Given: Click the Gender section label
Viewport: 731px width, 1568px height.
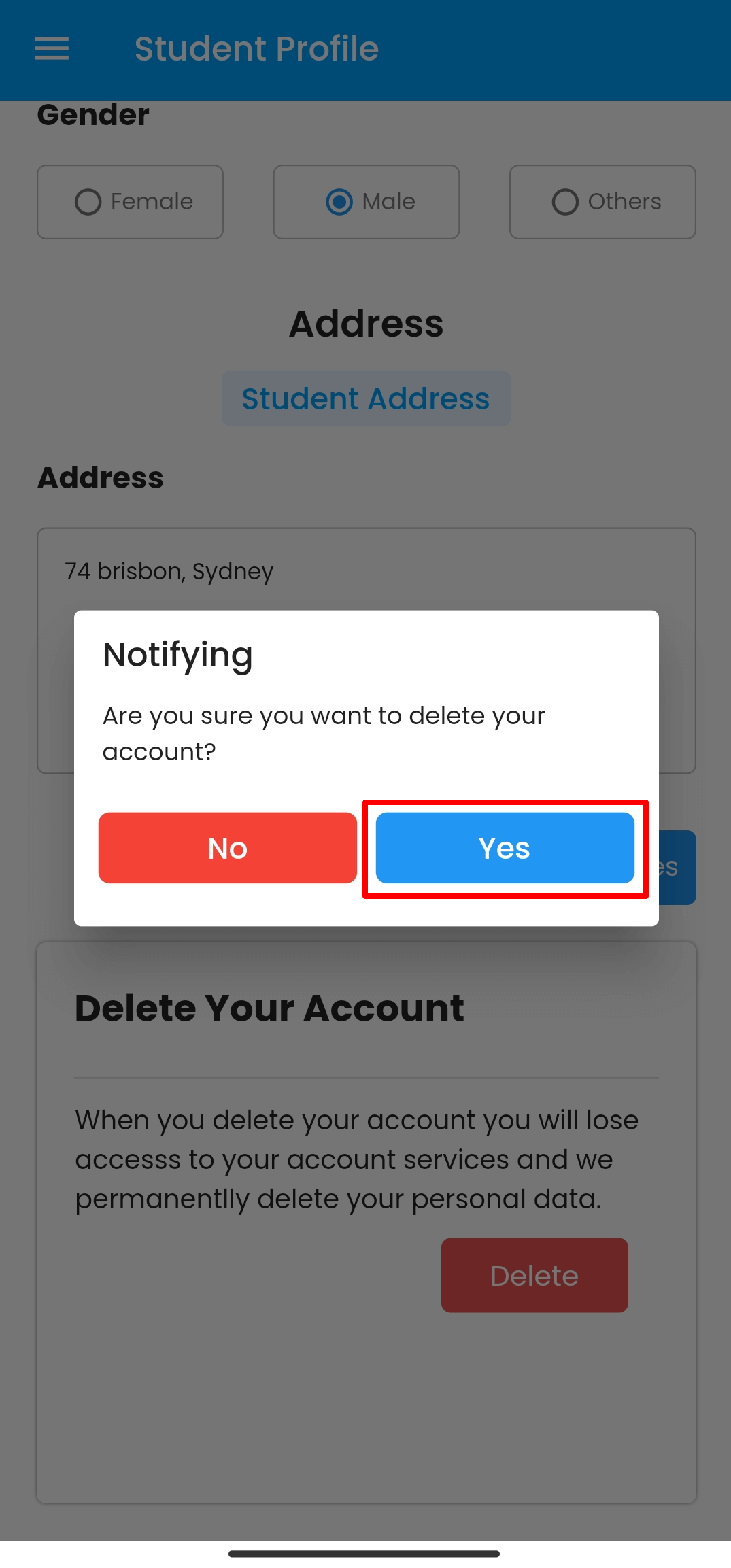Looking at the screenshot, I should (x=93, y=115).
